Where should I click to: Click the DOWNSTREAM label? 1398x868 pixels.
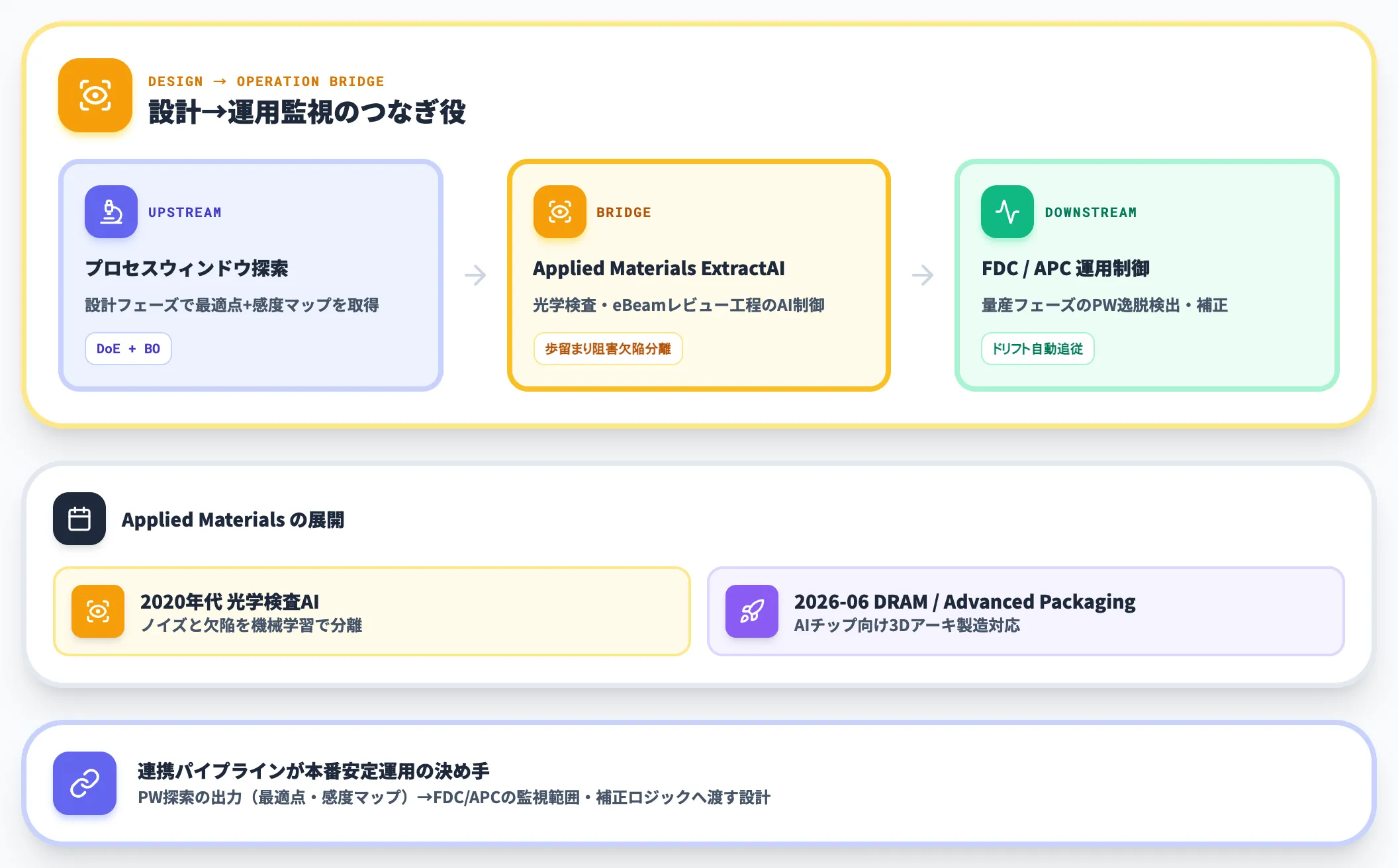[x=1091, y=212]
